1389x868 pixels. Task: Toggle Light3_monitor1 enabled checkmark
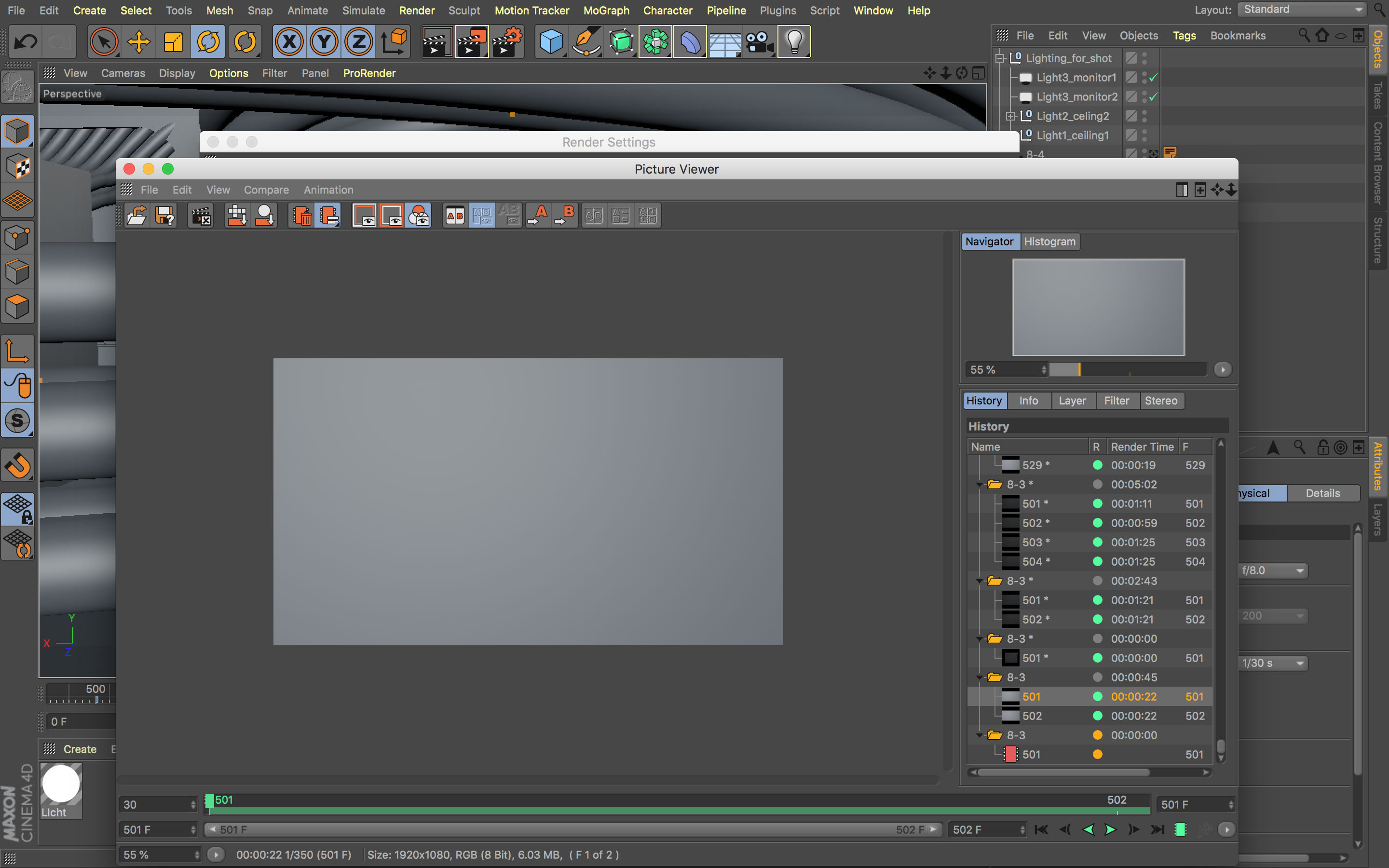pyautogui.click(x=1154, y=78)
